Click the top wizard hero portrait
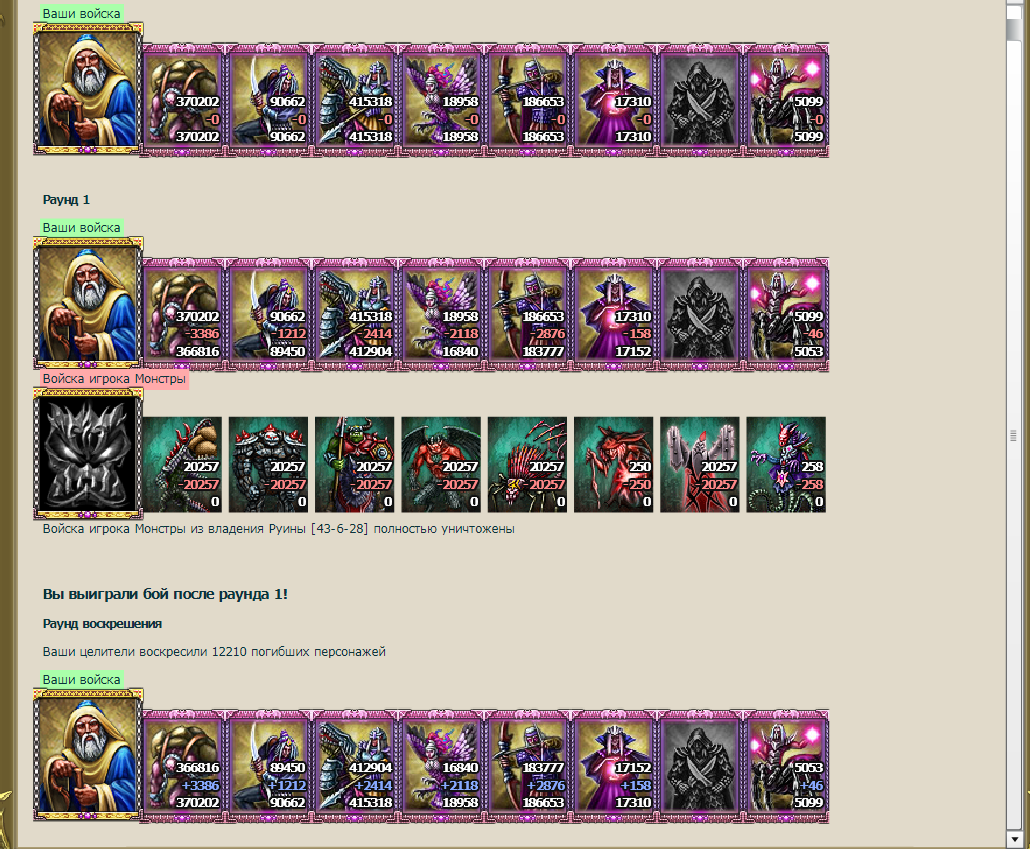The height and width of the screenshot is (849, 1030). tap(88, 89)
